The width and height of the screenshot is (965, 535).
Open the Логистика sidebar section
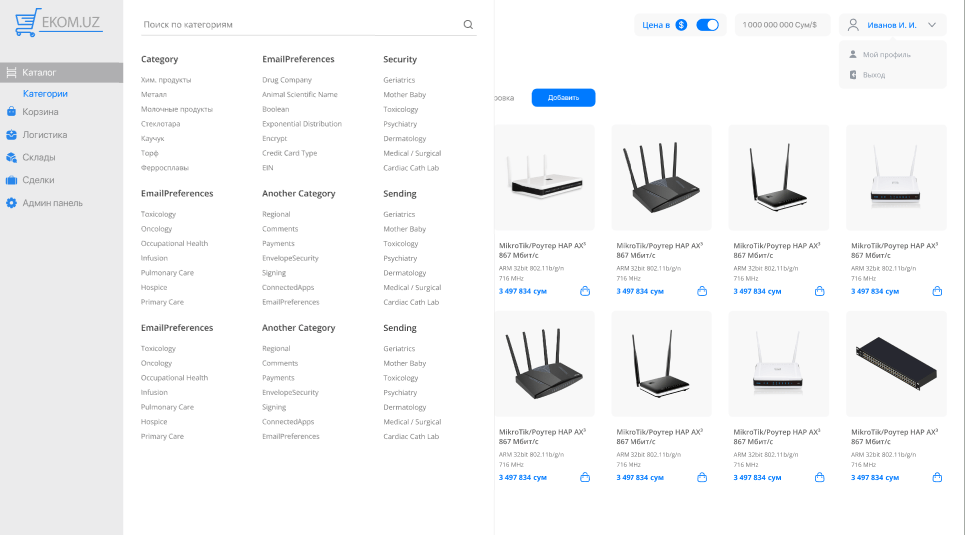[44, 134]
